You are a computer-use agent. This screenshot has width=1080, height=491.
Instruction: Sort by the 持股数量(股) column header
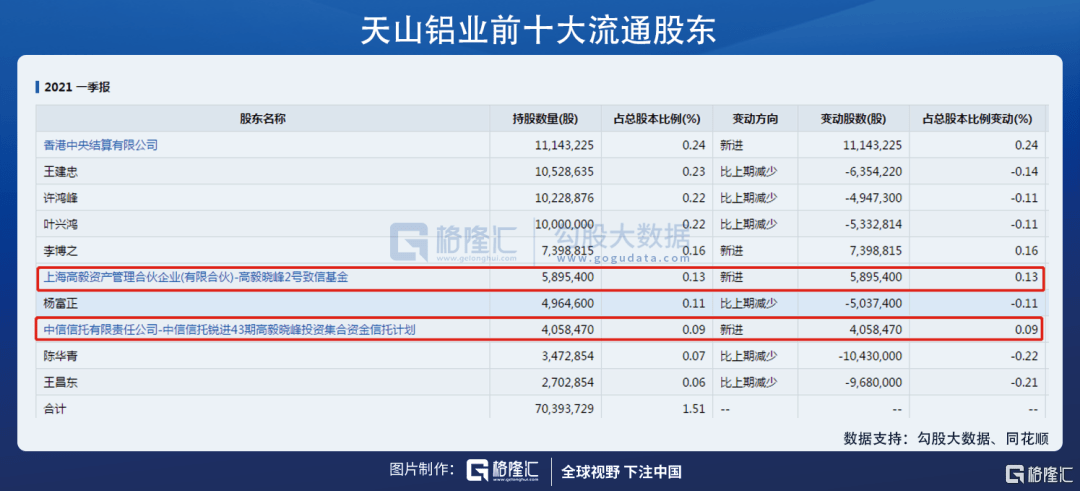coord(545,118)
